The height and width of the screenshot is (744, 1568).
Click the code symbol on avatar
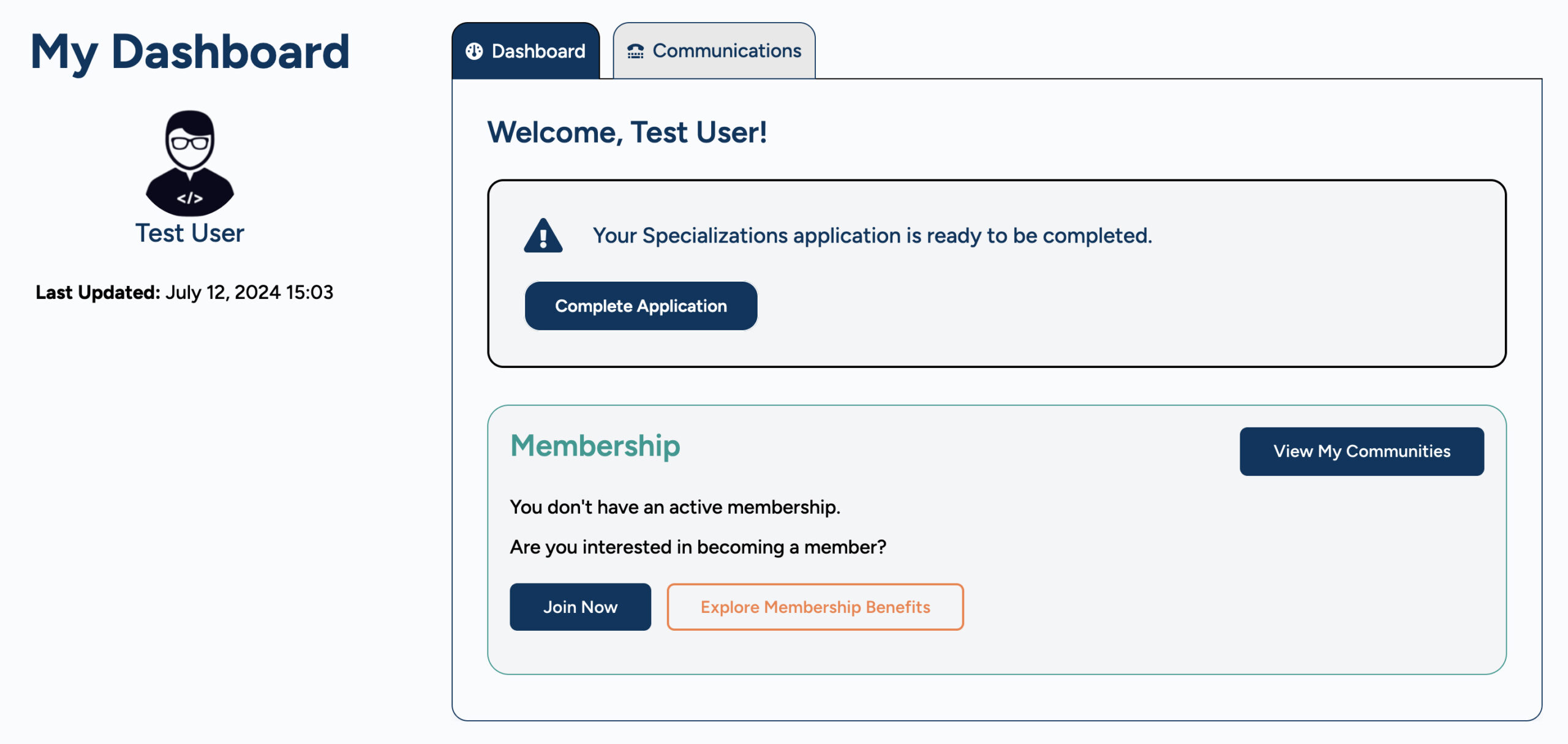point(190,198)
